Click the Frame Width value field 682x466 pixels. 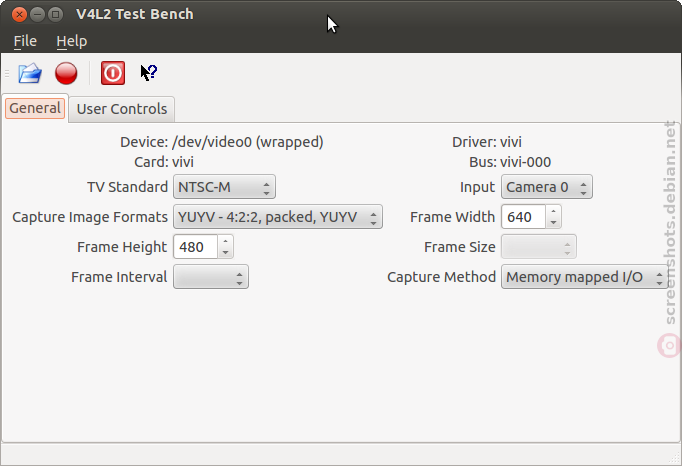(x=523, y=217)
